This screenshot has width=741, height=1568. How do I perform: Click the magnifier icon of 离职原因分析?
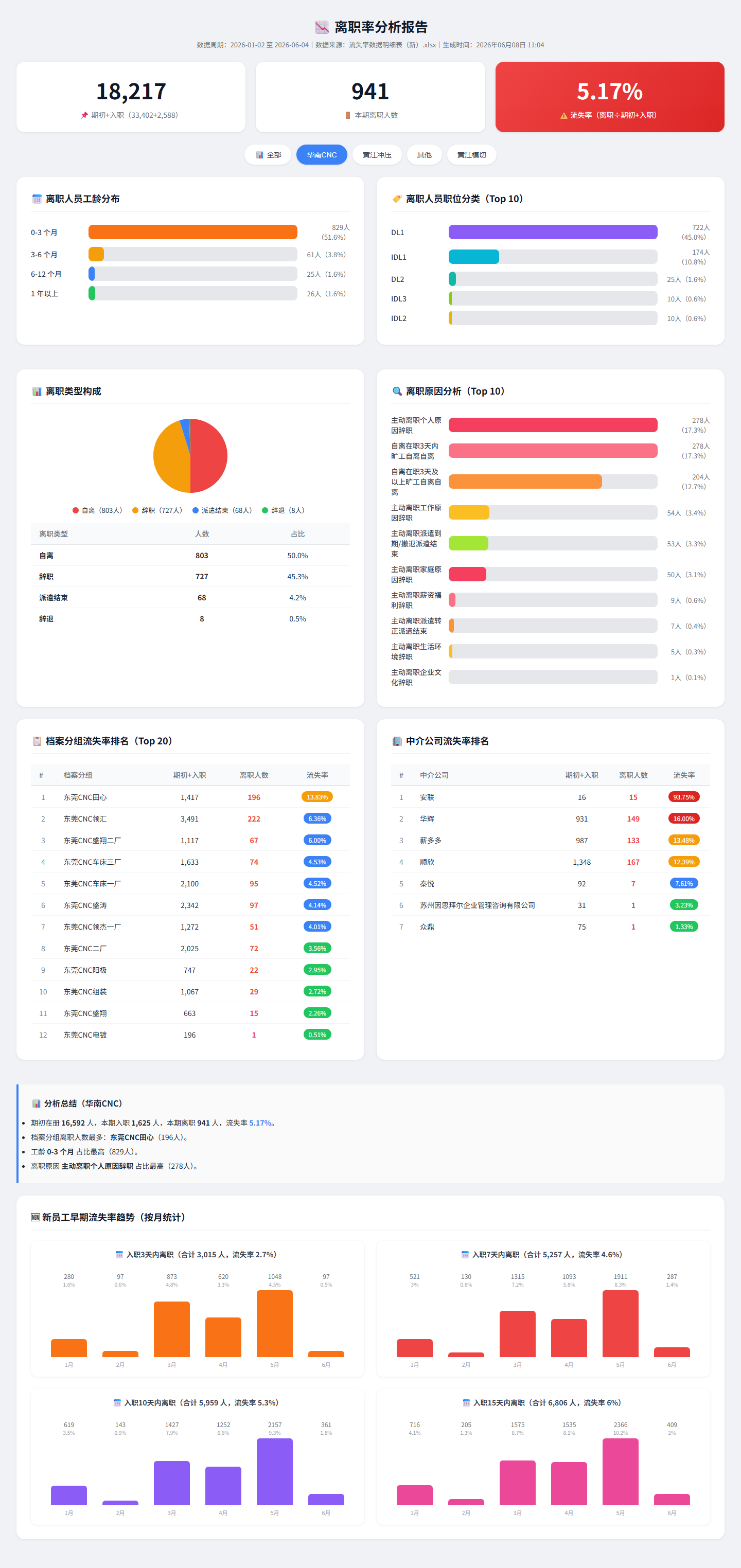pos(397,391)
